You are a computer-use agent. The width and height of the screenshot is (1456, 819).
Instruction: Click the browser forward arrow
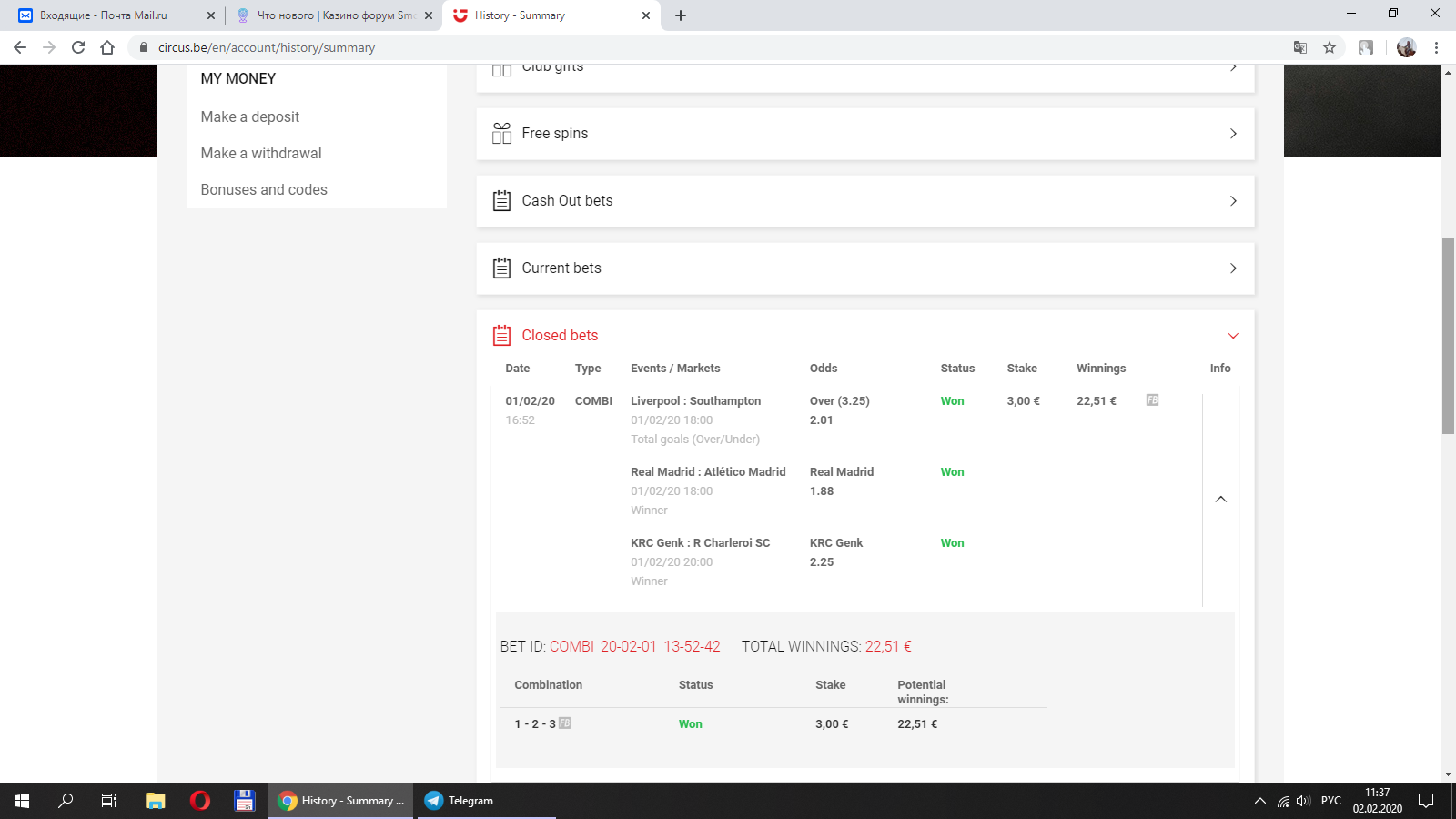click(49, 47)
